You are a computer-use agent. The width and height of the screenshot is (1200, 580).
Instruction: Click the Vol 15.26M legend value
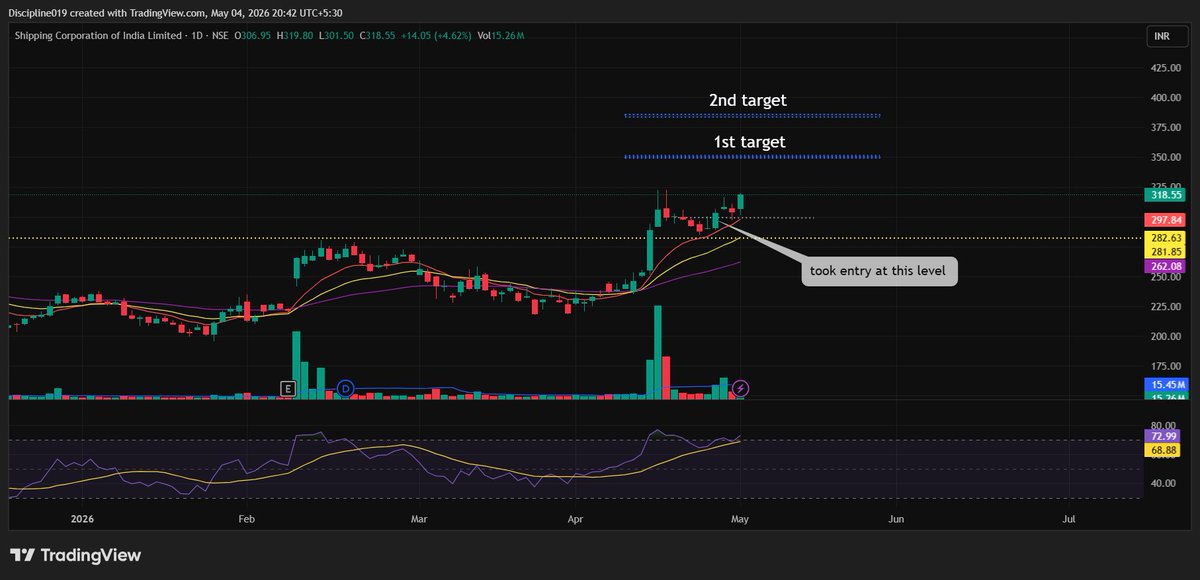coord(499,36)
